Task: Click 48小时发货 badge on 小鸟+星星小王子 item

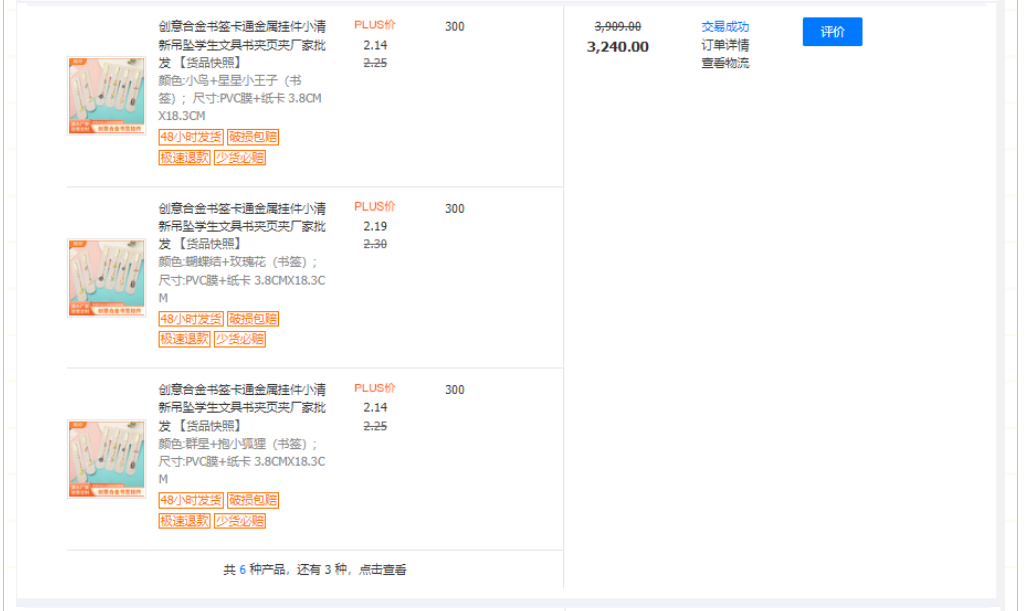Action: [190, 137]
